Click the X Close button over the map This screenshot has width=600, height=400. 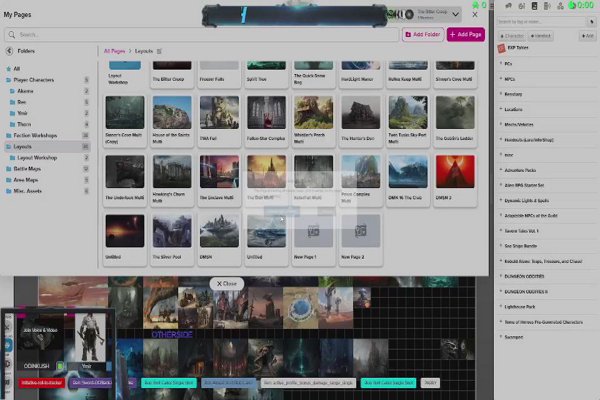227,284
